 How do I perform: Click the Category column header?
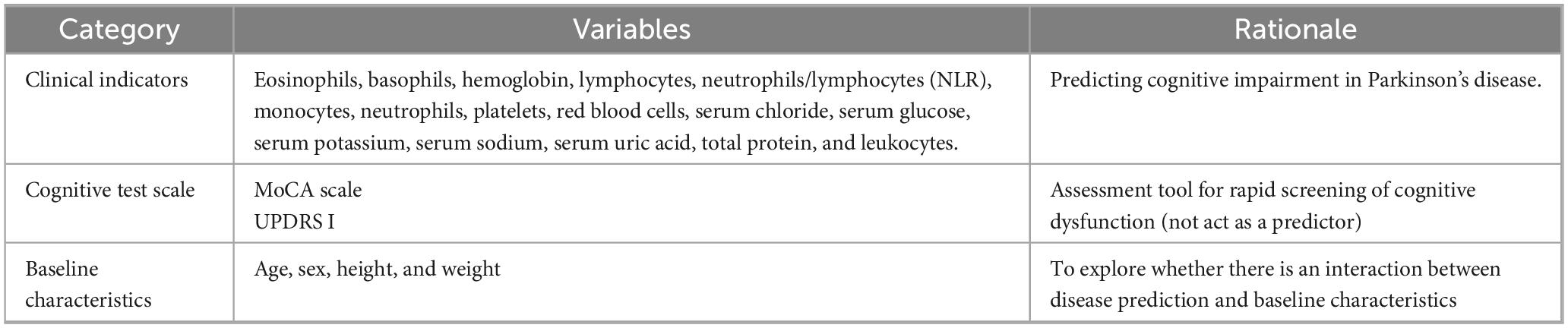119,30
